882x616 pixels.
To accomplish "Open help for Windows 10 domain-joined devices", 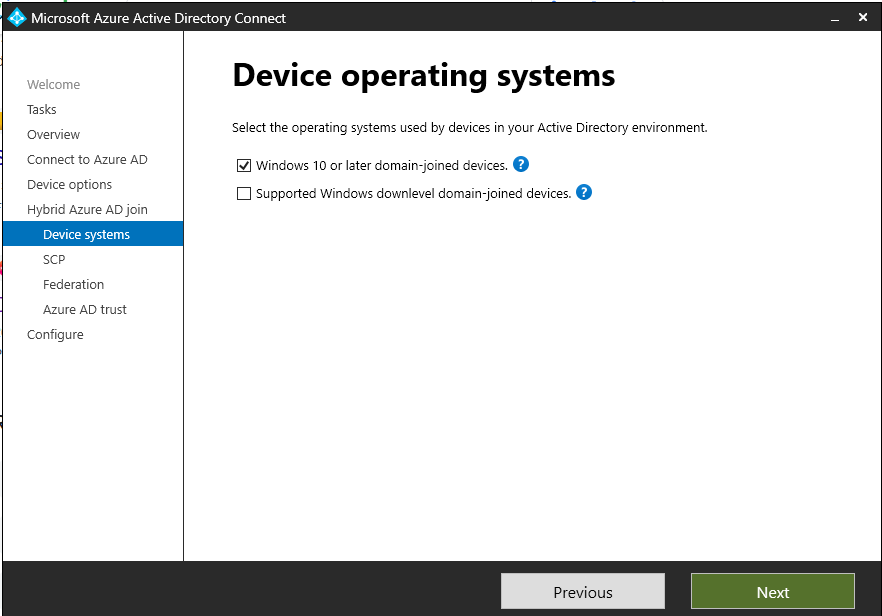I will click(x=520, y=165).
